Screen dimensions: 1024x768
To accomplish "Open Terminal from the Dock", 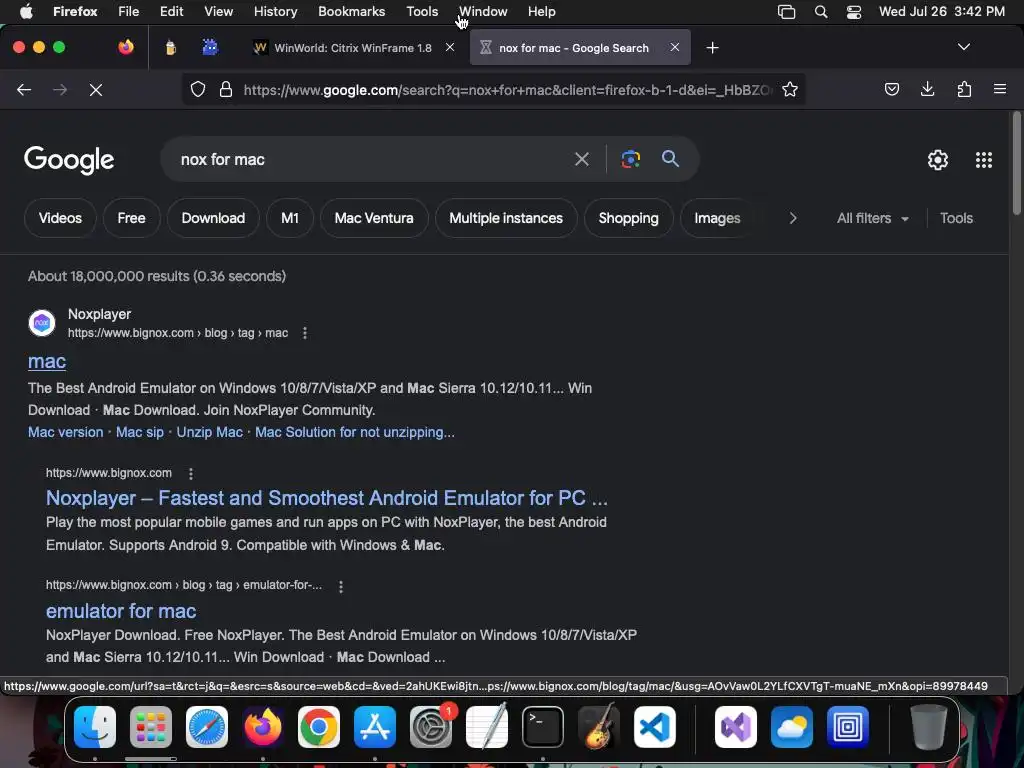I will coord(543,727).
